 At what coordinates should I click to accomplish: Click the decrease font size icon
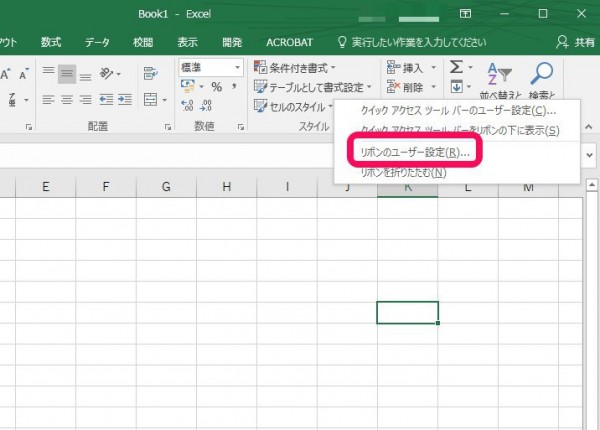[x=24, y=74]
